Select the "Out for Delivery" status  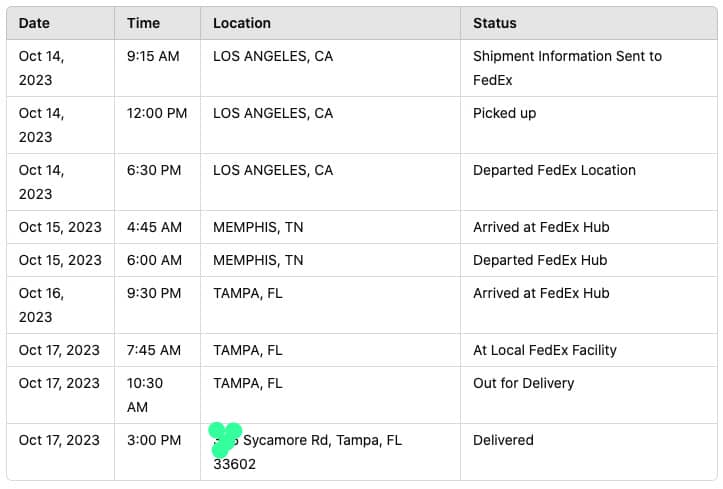click(x=523, y=383)
